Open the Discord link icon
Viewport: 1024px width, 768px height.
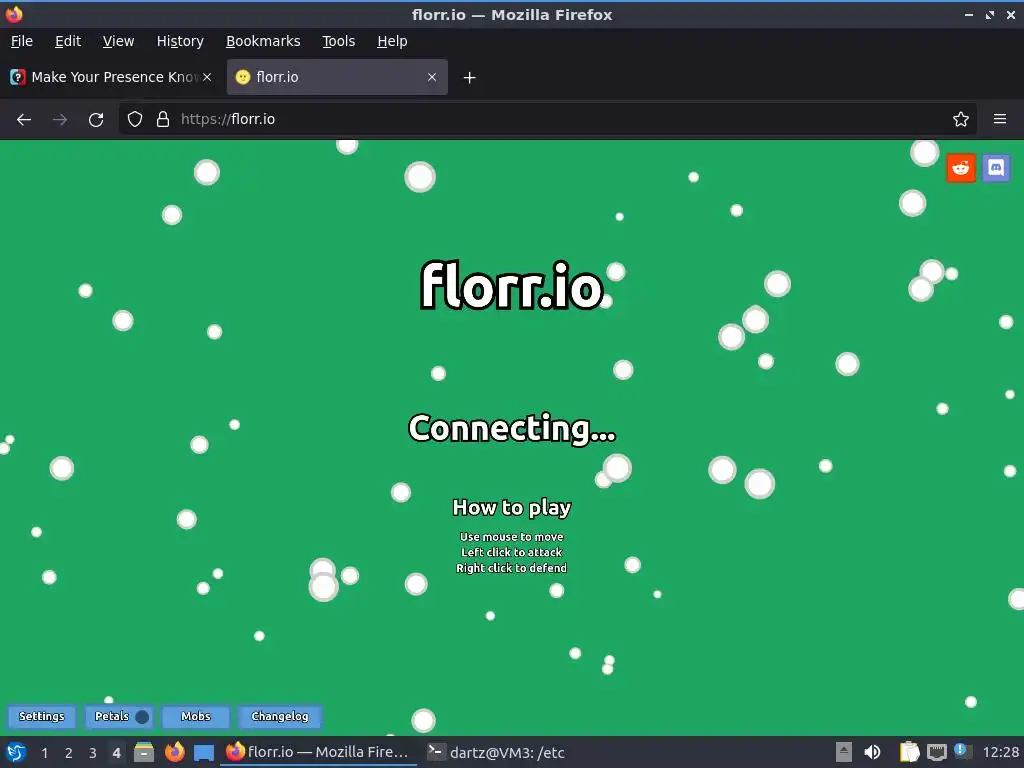click(996, 168)
